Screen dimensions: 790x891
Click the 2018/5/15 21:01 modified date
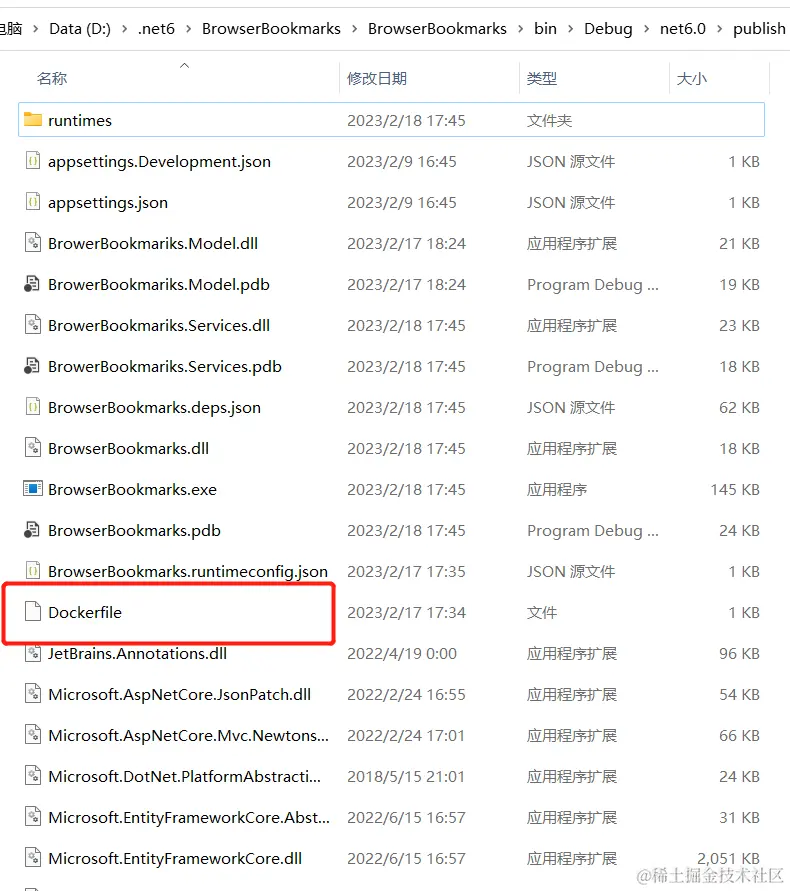pyautogui.click(x=406, y=776)
